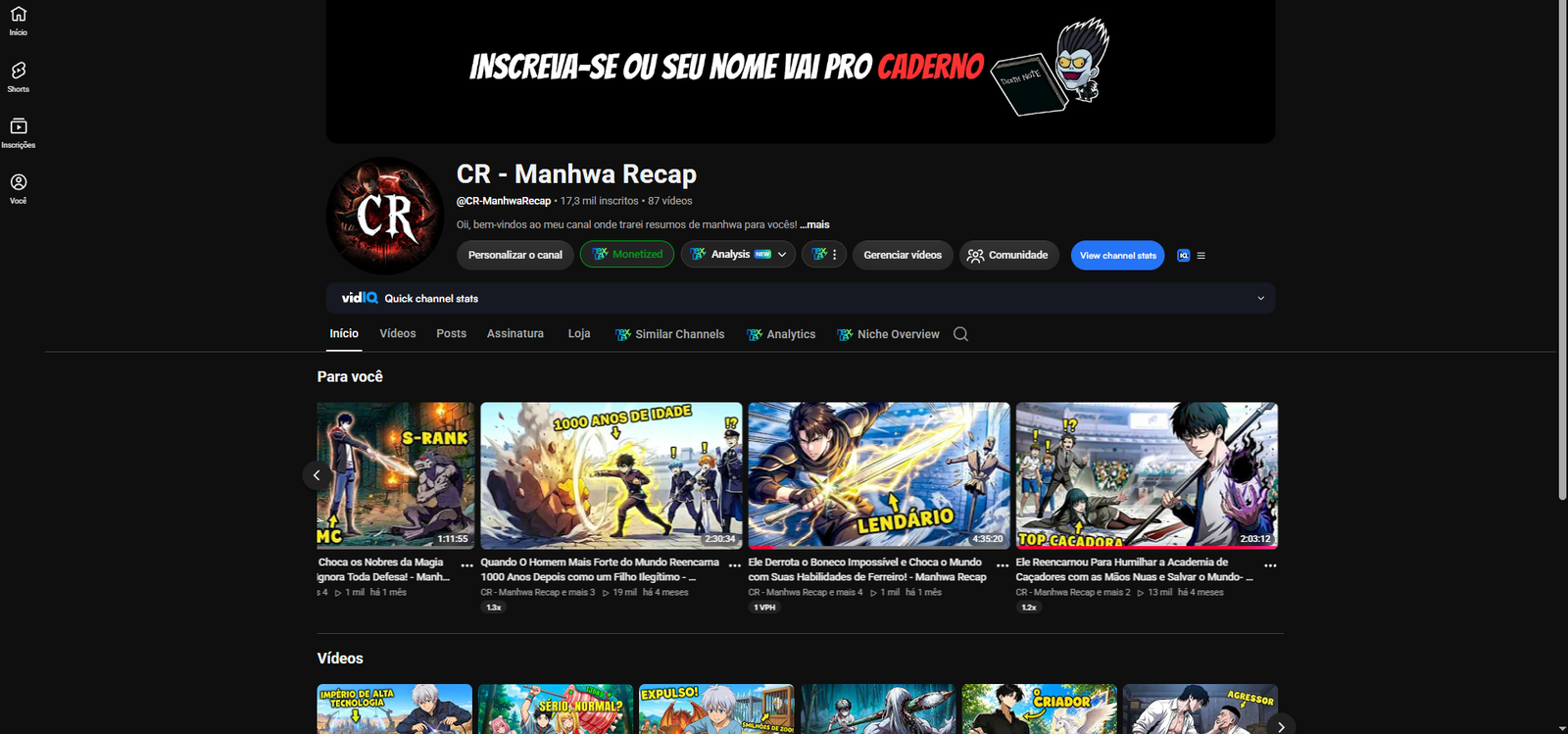Click the CR channel avatar

pyautogui.click(x=385, y=216)
